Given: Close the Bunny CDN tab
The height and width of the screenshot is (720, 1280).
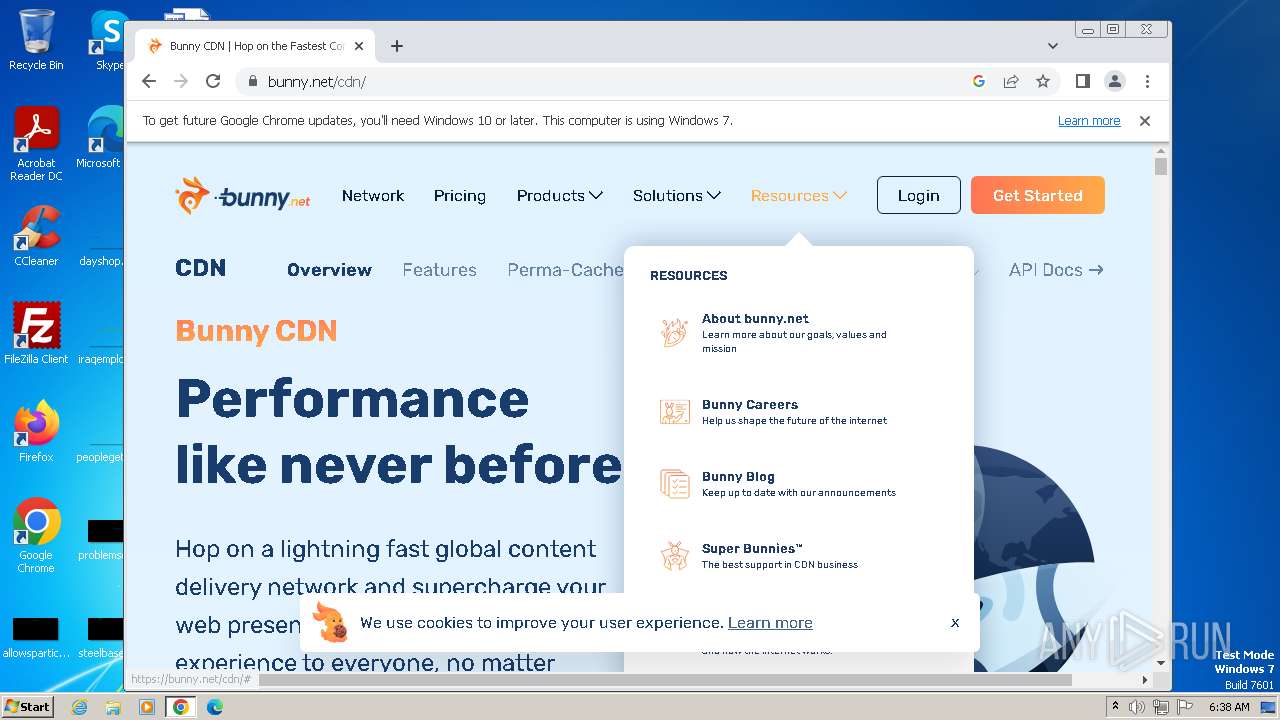Looking at the screenshot, I should pos(359,46).
